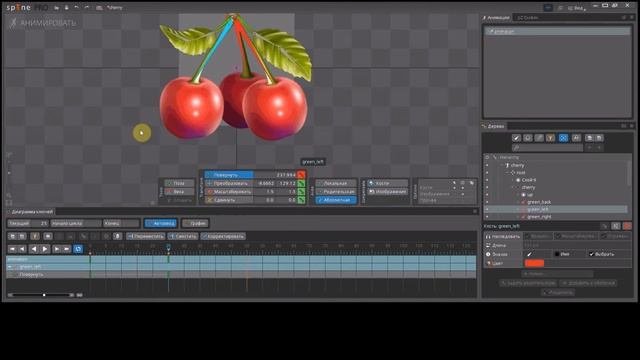This screenshot has height=360, width=640.
Task: Choose Локальная axes option
Action: tap(336, 183)
